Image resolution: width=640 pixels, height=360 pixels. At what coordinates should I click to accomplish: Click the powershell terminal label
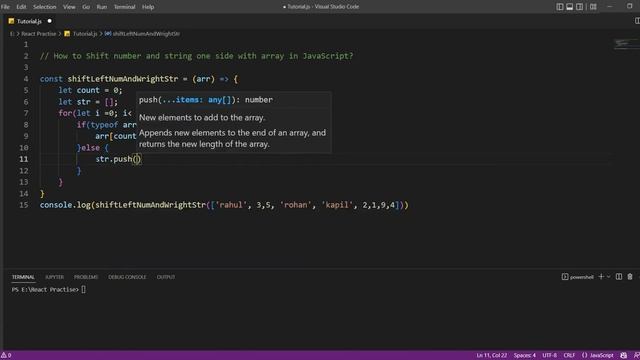click(582, 277)
